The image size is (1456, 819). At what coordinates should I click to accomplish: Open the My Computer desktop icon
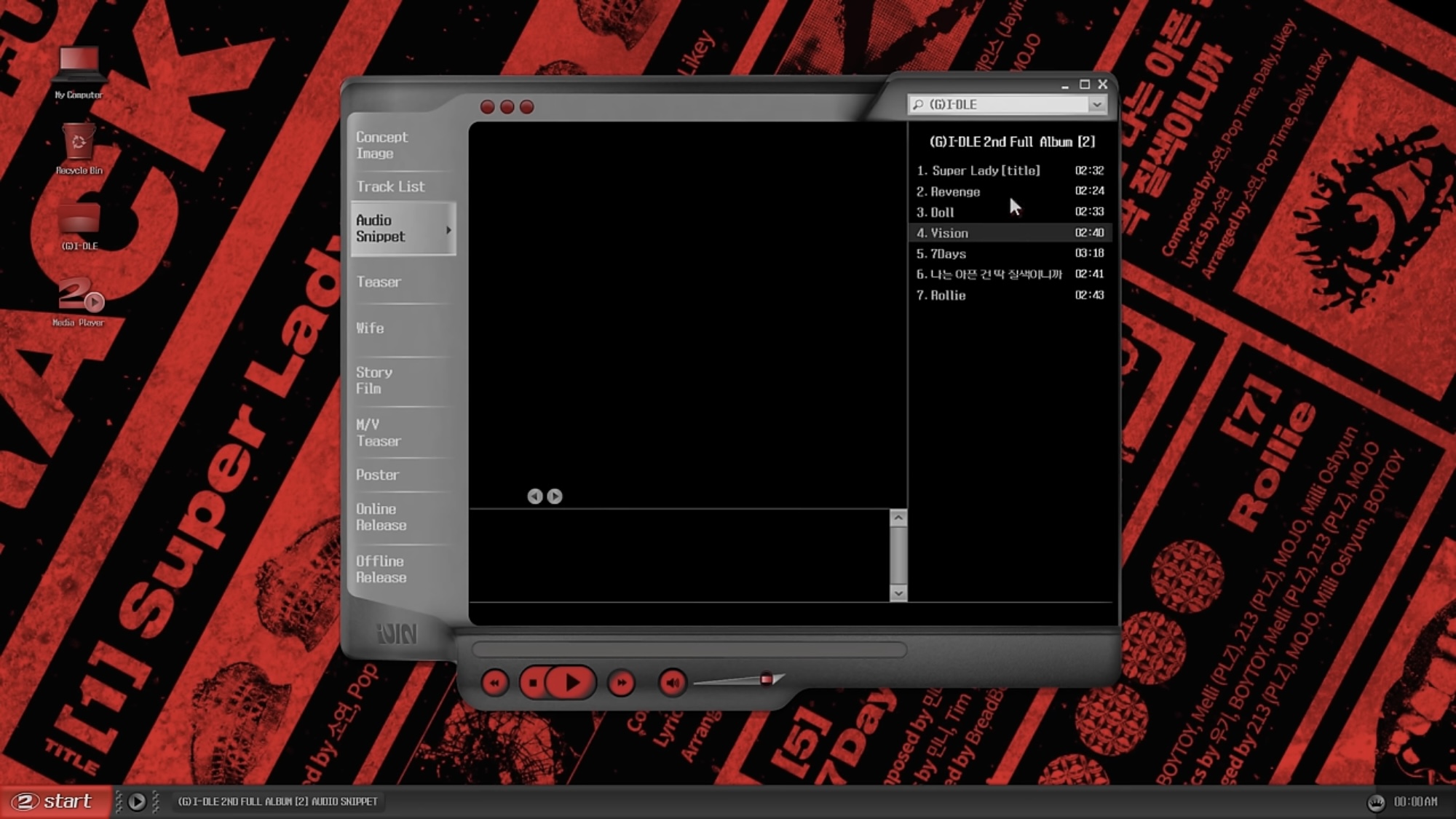(79, 73)
